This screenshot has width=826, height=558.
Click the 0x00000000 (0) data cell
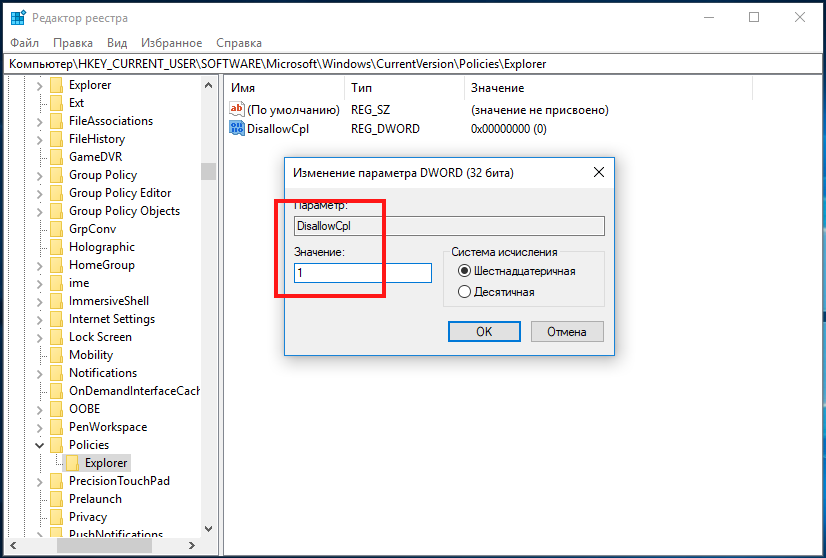[508, 129]
